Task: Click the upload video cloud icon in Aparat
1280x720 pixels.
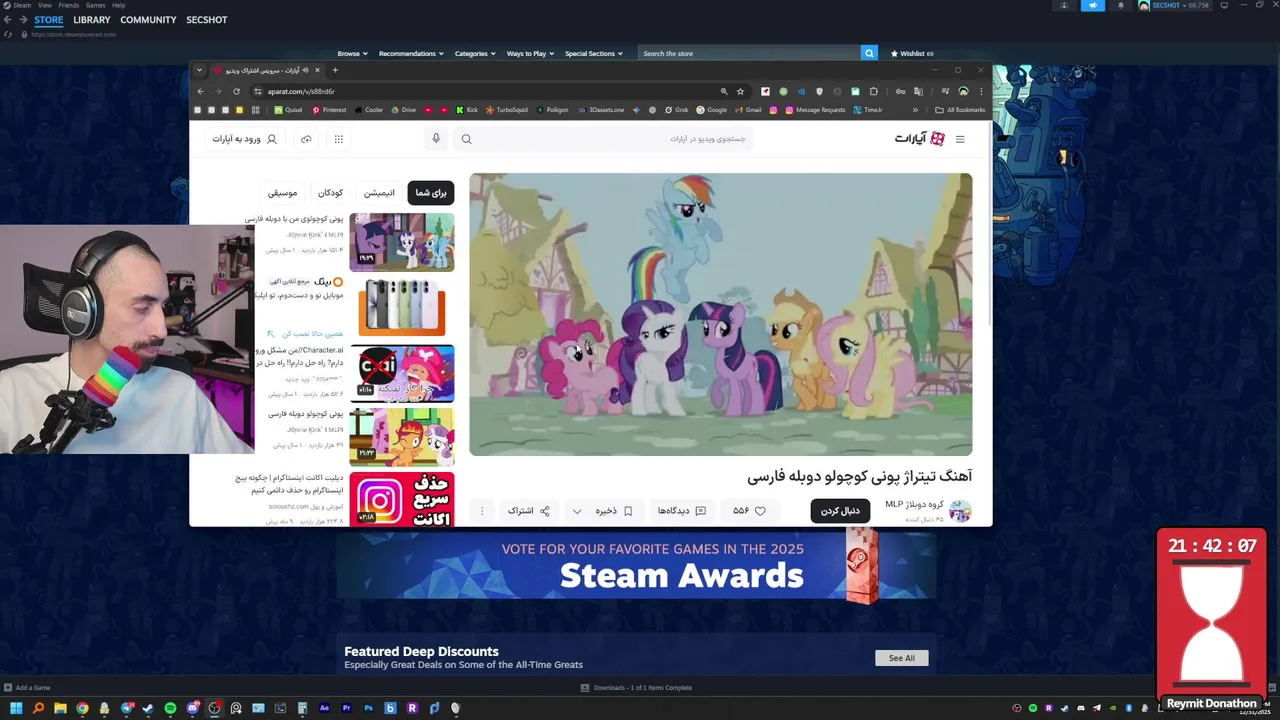Action: point(306,139)
